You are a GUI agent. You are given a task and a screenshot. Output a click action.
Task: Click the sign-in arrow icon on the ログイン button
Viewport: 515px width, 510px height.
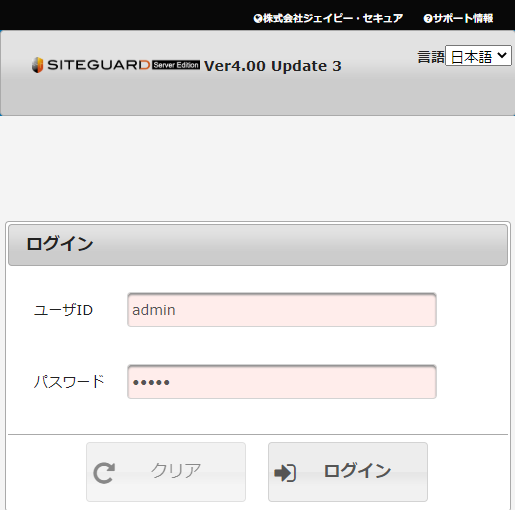(x=285, y=473)
